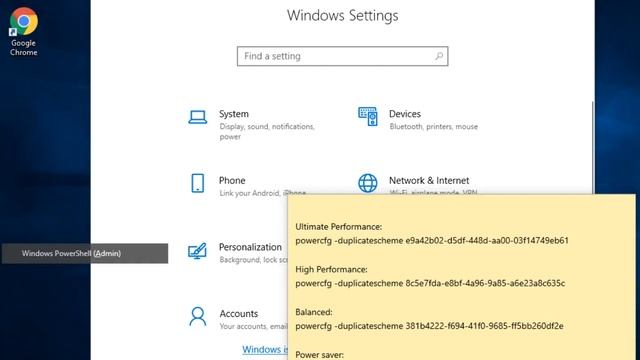Focus the Find a setting search field
This screenshot has width=640, height=360.
pos(342,56)
